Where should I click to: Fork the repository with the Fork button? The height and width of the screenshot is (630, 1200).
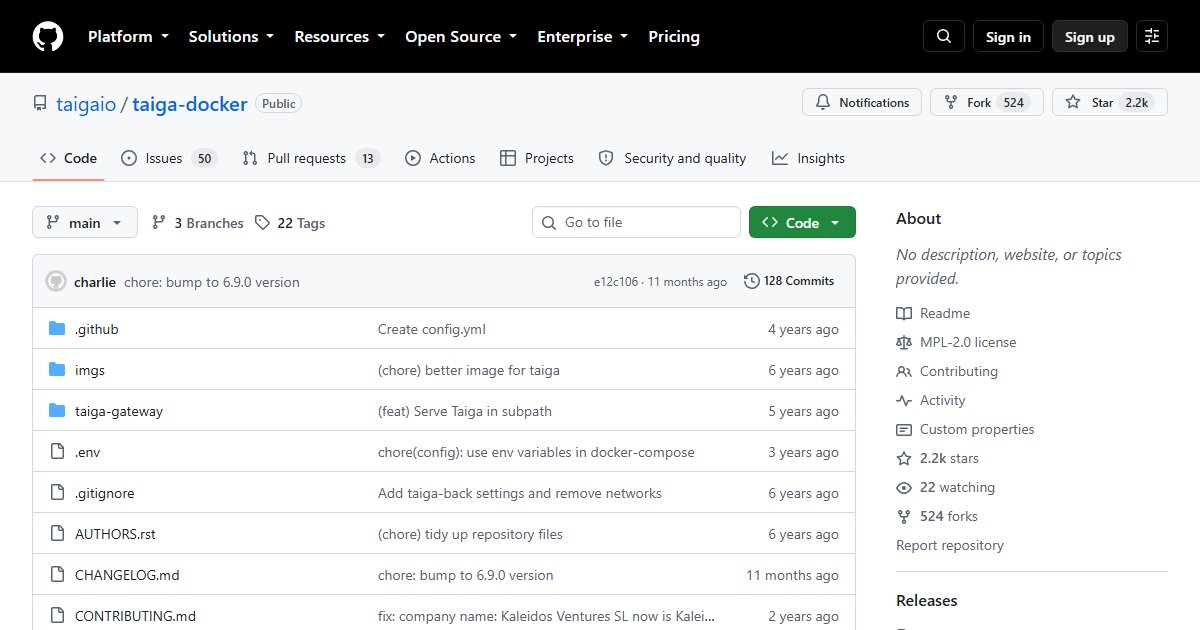click(987, 102)
